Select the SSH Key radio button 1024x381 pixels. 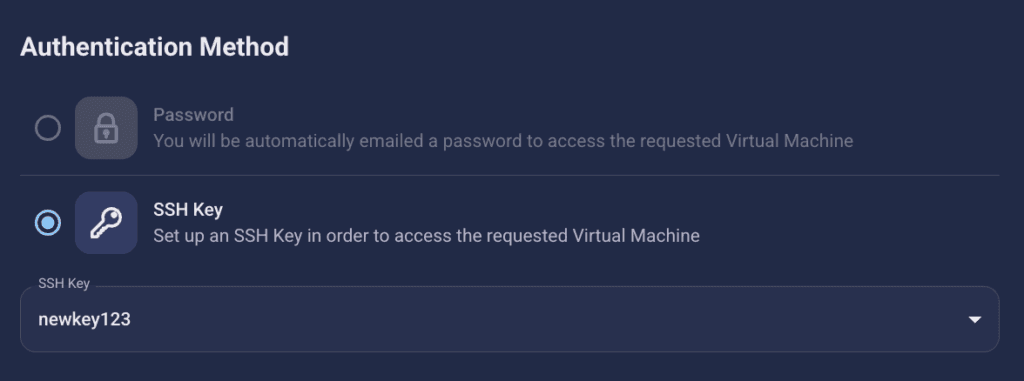pyautogui.click(x=48, y=223)
